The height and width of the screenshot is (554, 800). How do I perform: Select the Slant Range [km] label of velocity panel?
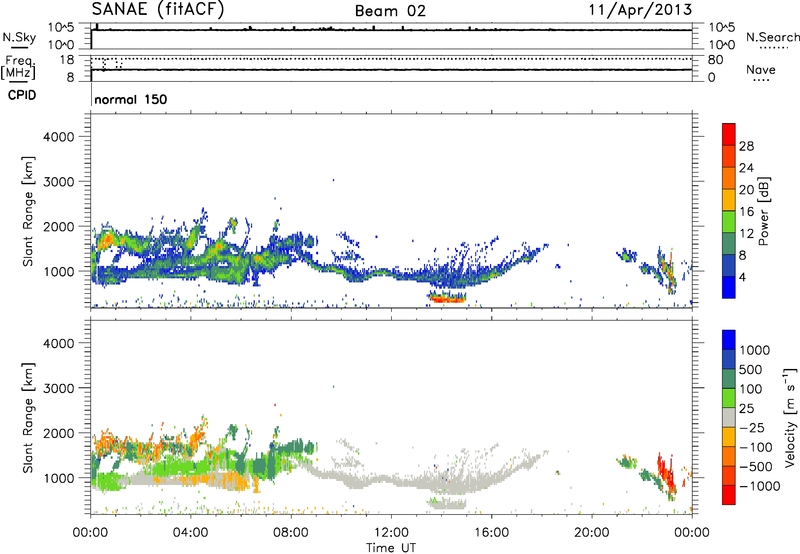click(x=28, y=418)
